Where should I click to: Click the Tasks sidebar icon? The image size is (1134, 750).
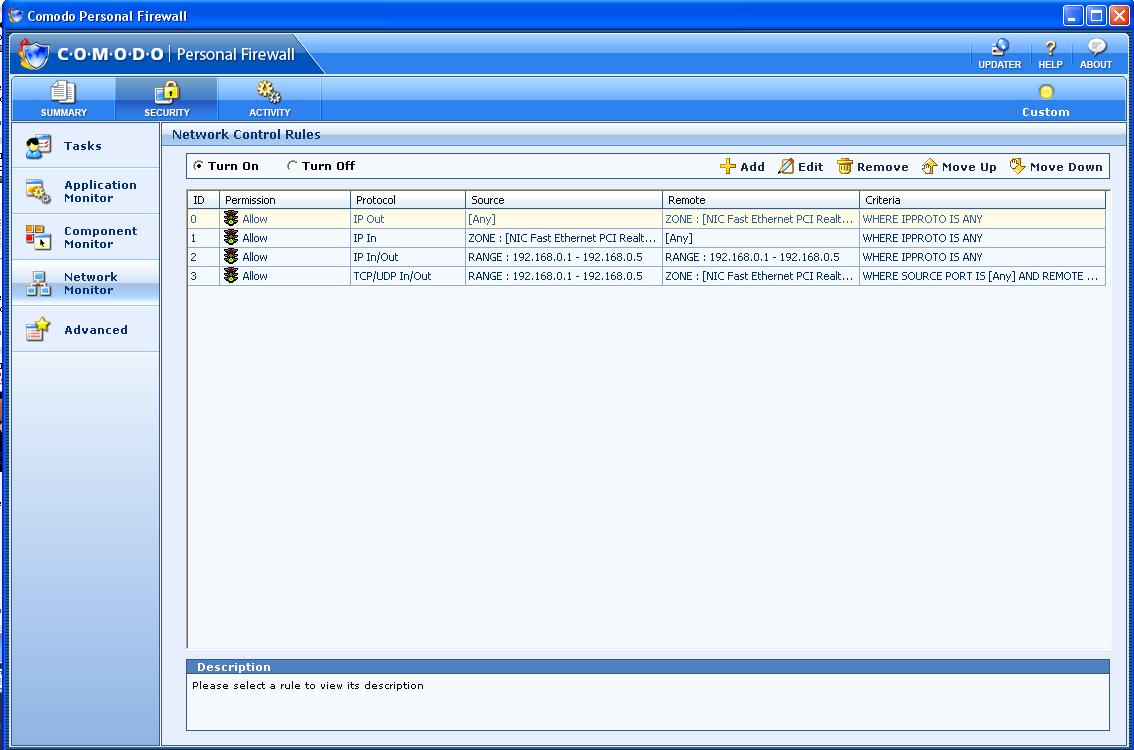point(38,146)
